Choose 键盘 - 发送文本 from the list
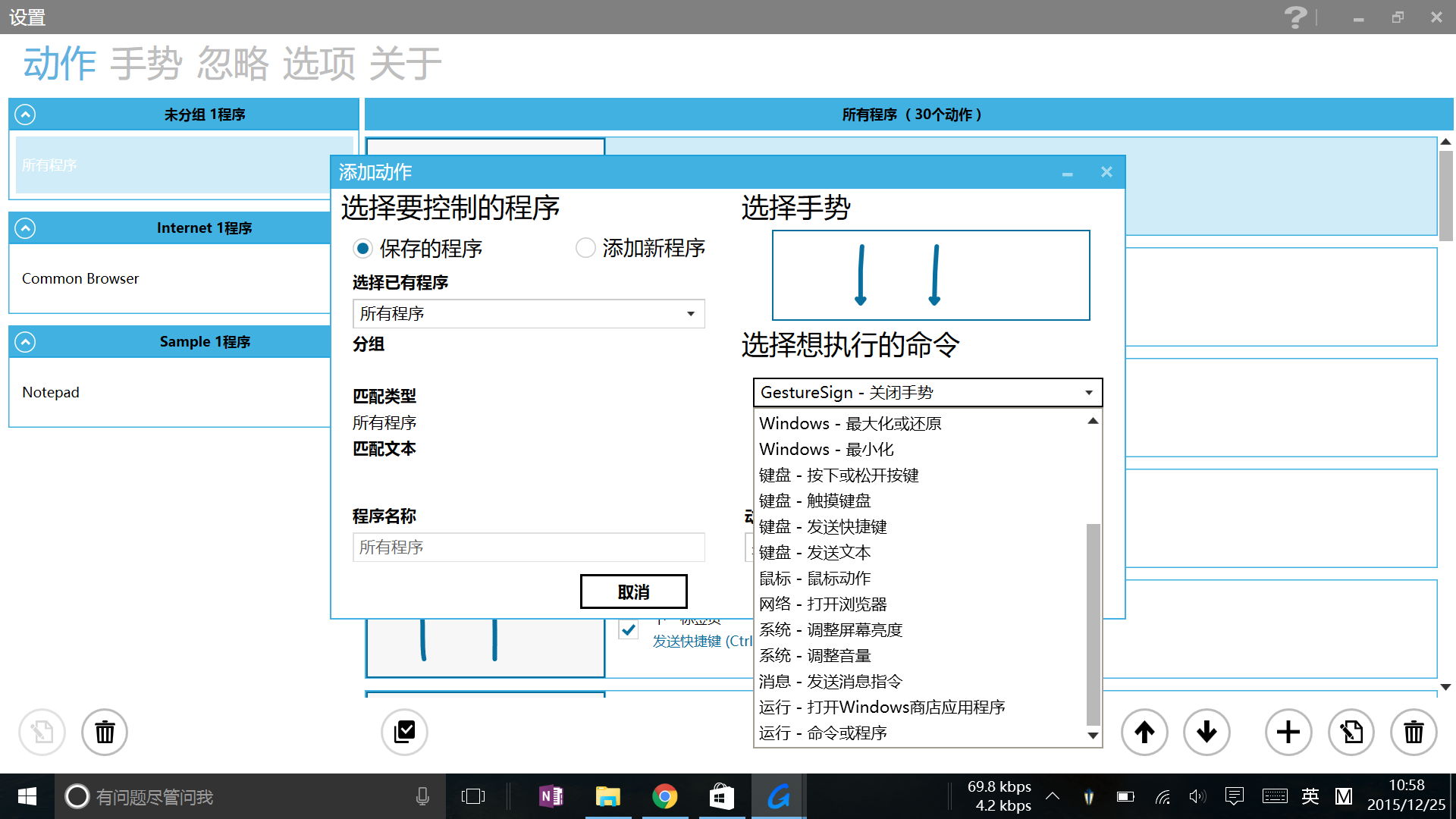The image size is (1456, 819). tap(921, 552)
